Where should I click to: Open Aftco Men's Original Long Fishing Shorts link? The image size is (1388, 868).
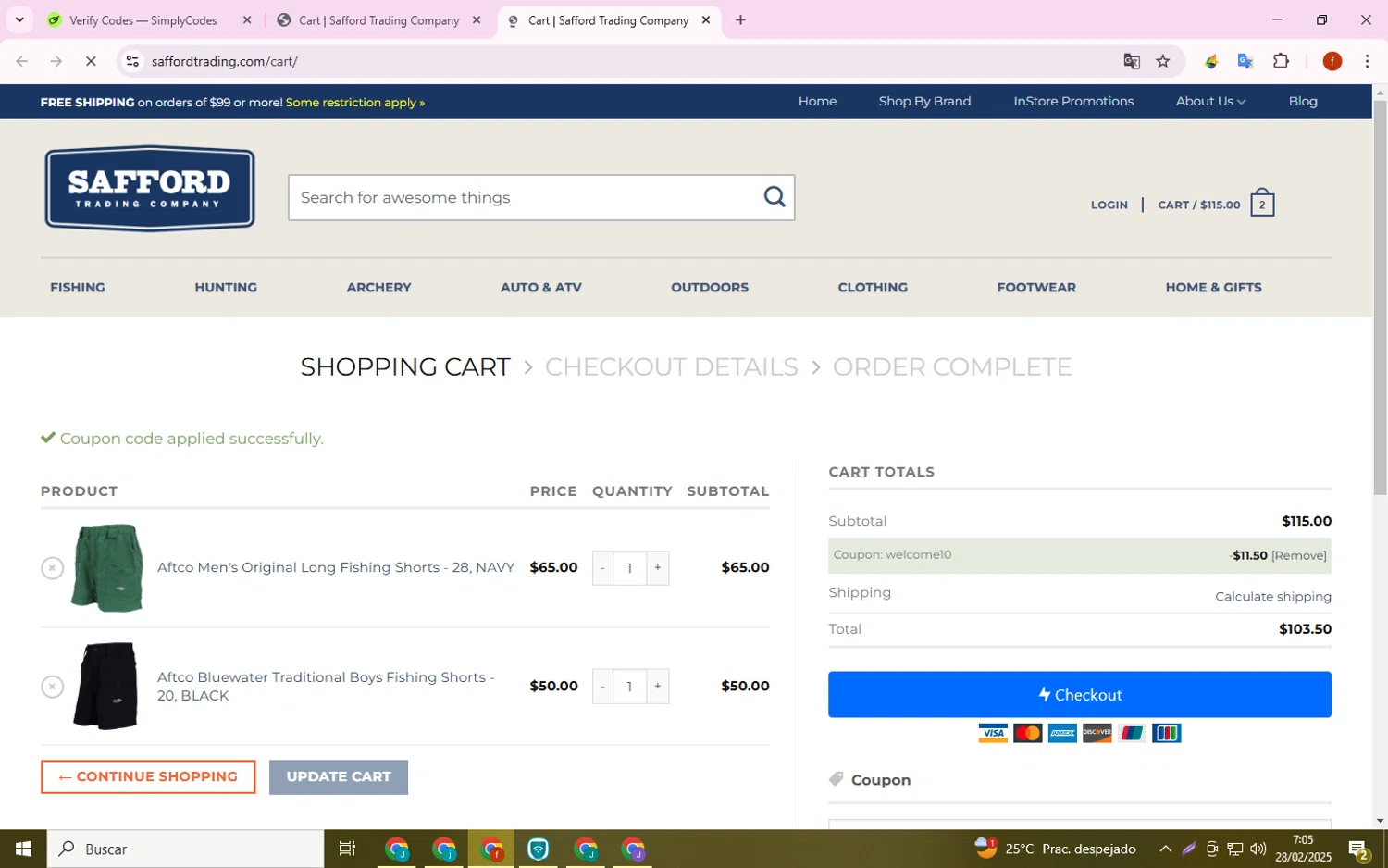(x=336, y=567)
